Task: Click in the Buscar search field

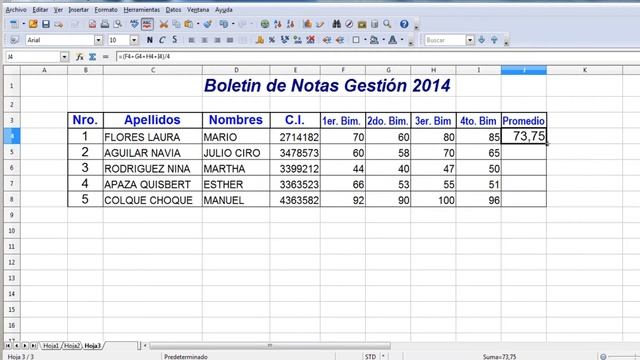Action: 444,40
